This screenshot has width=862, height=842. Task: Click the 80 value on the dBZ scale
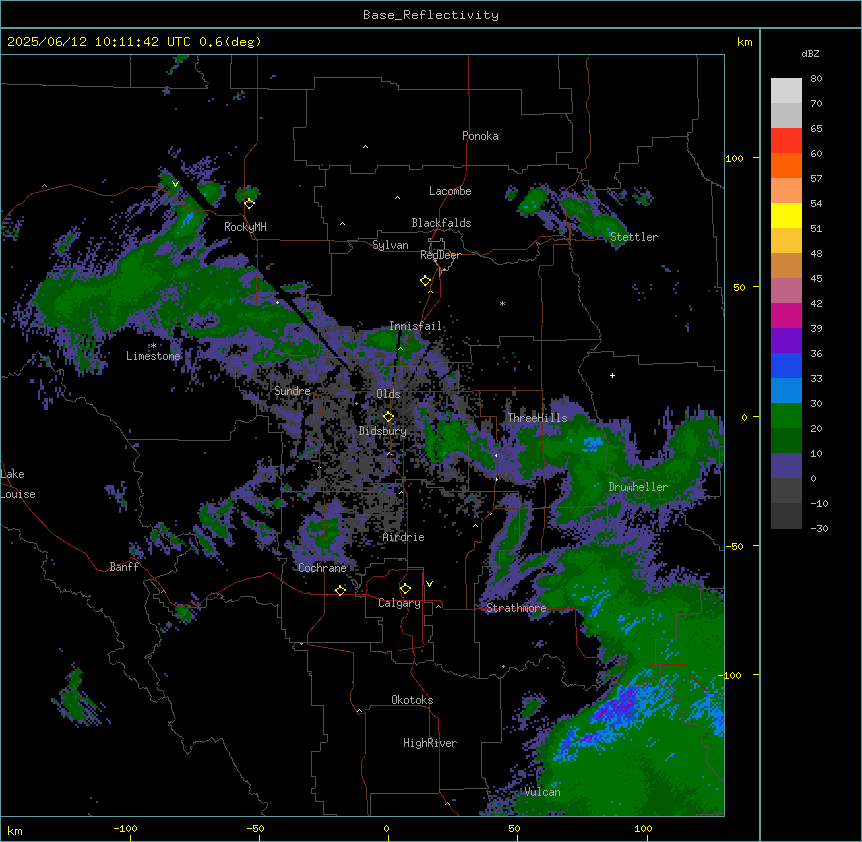click(x=816, y=79)
